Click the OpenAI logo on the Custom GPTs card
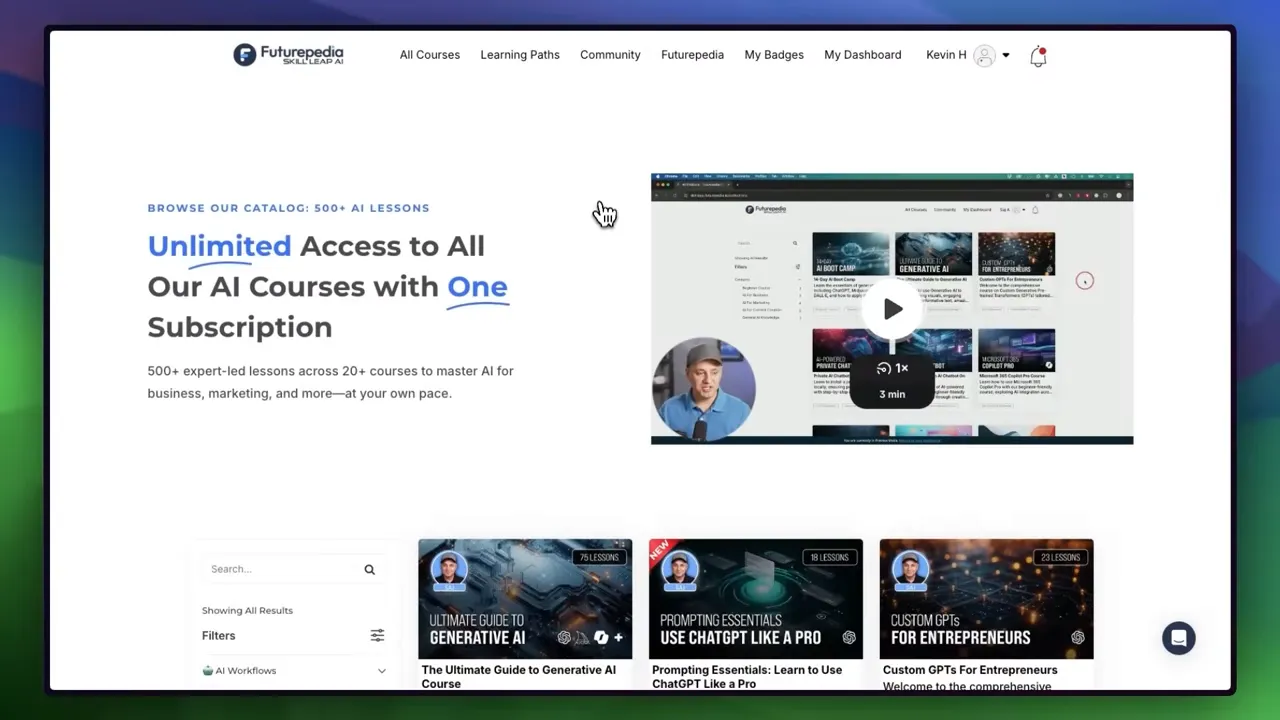The image size is (1280, 720). tap(1078, 637)
